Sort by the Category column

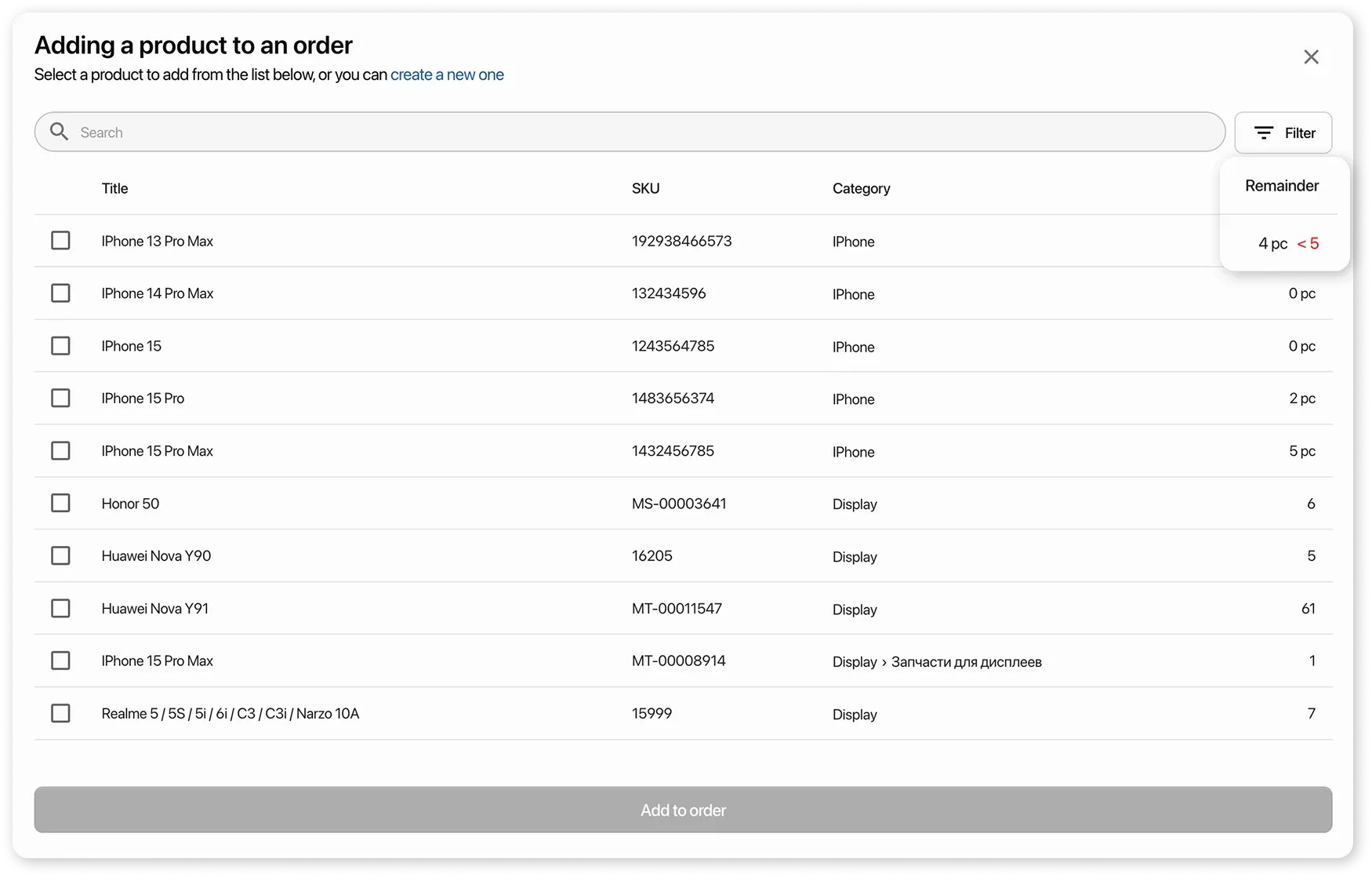[861, 188]
